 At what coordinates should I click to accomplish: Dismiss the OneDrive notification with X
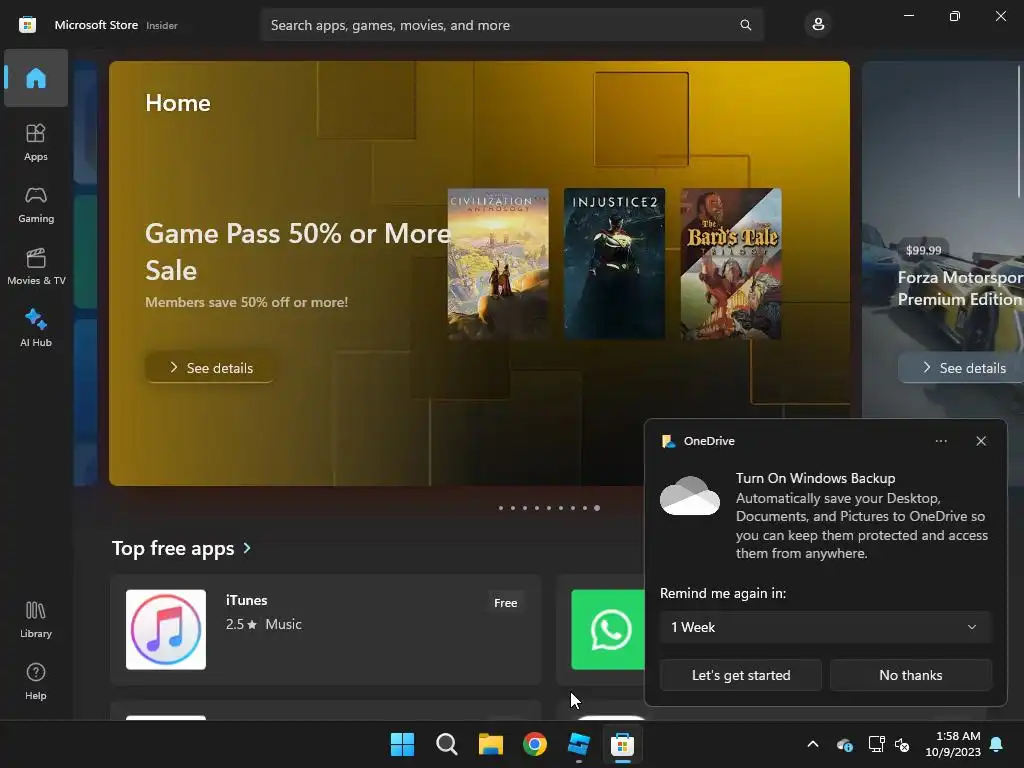pos(981,441)
